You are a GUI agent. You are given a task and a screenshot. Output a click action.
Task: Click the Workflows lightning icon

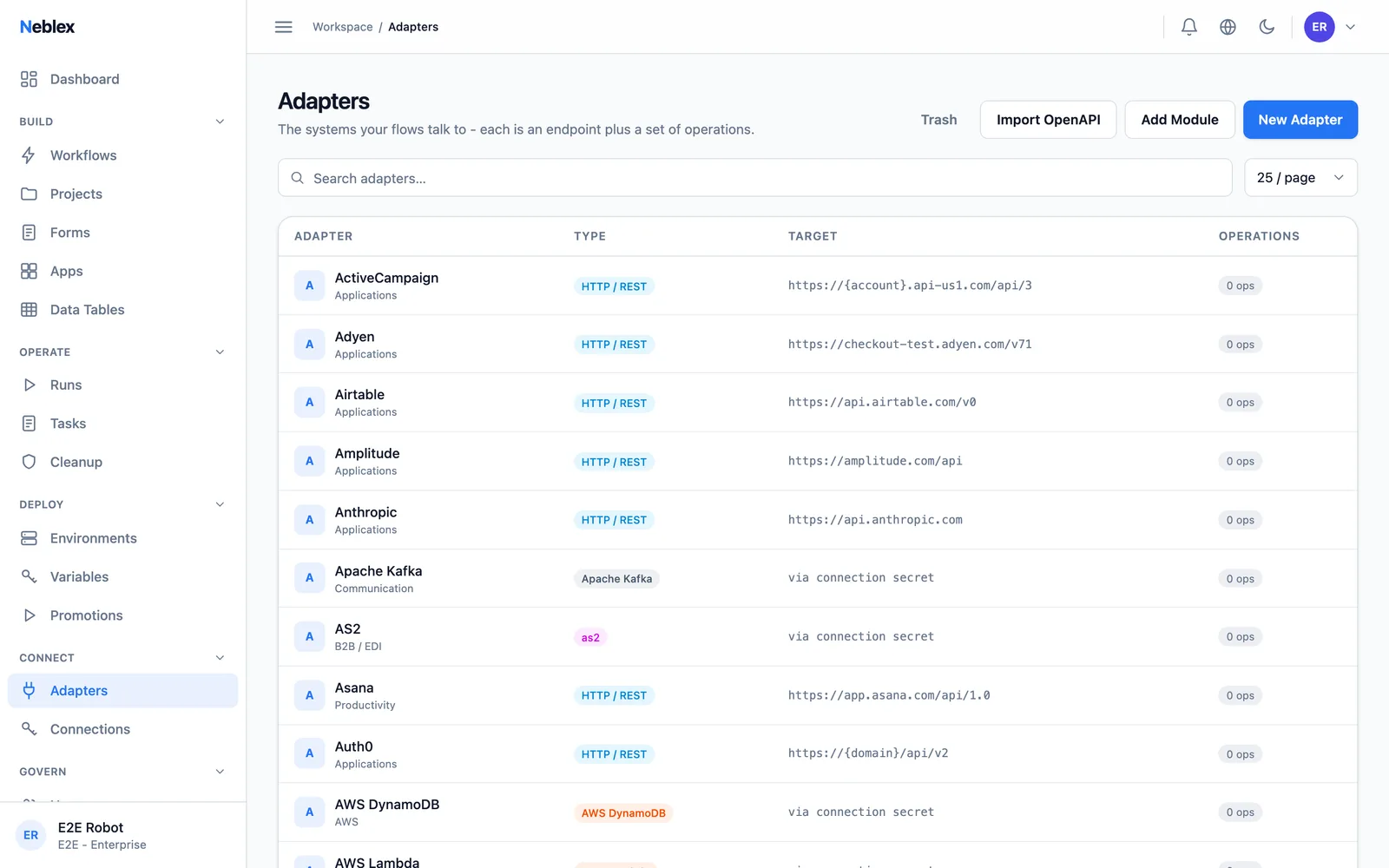(x=29, y=155)
